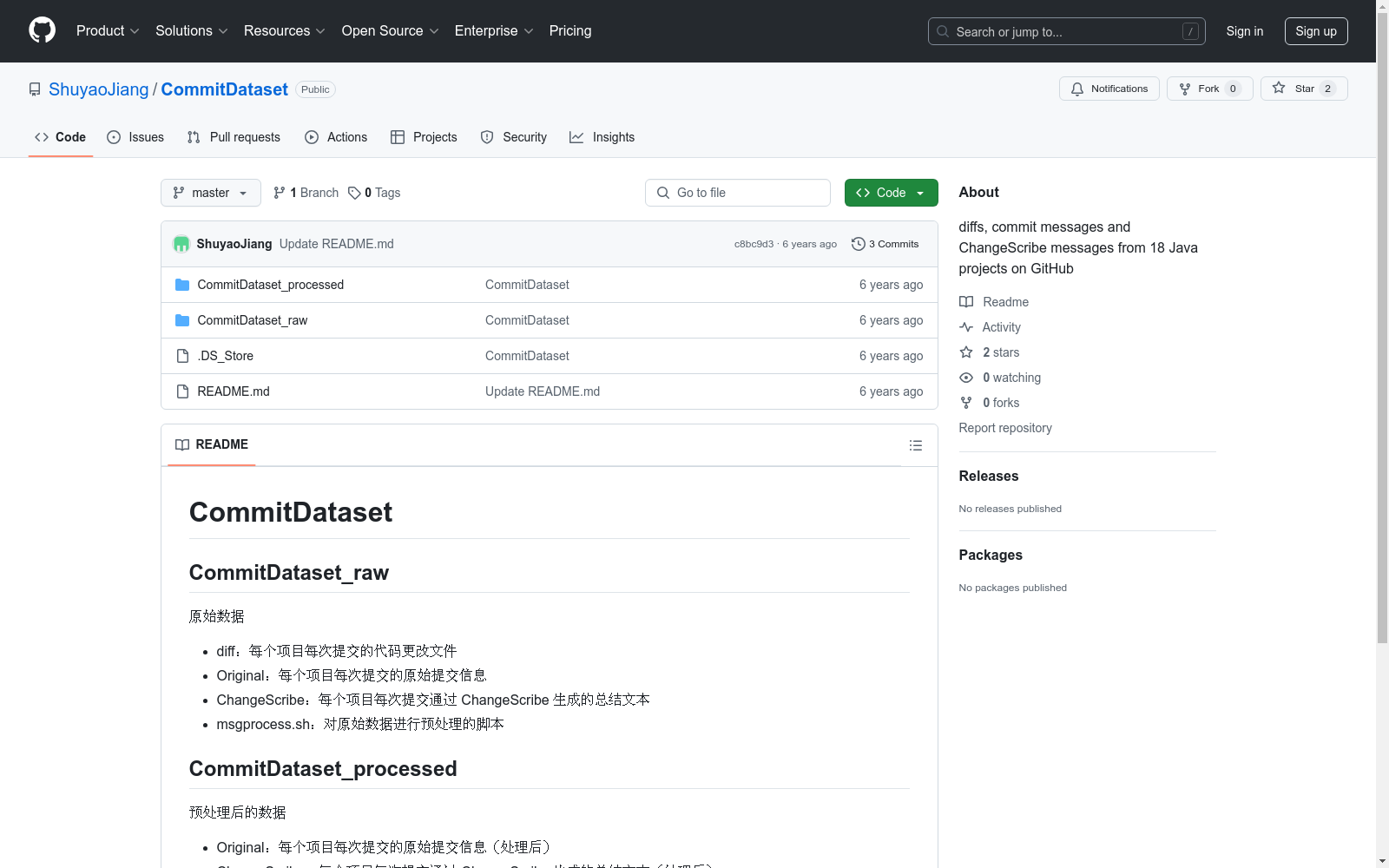Focus the Go to file input
Screen dimensions: 1389x868
(x=738, y=193)
